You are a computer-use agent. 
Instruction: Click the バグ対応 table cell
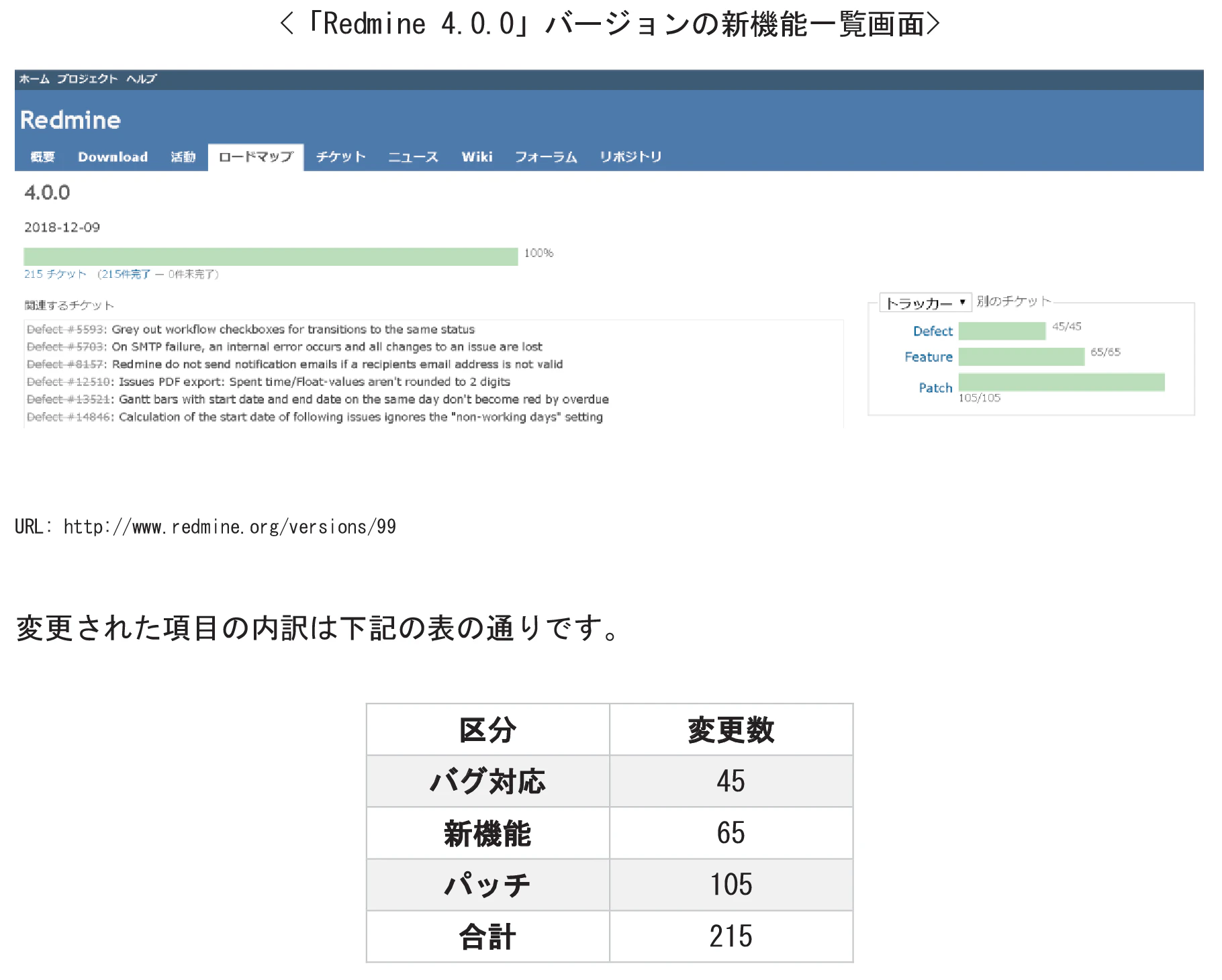pyautogui.click(x=488, y=781)
